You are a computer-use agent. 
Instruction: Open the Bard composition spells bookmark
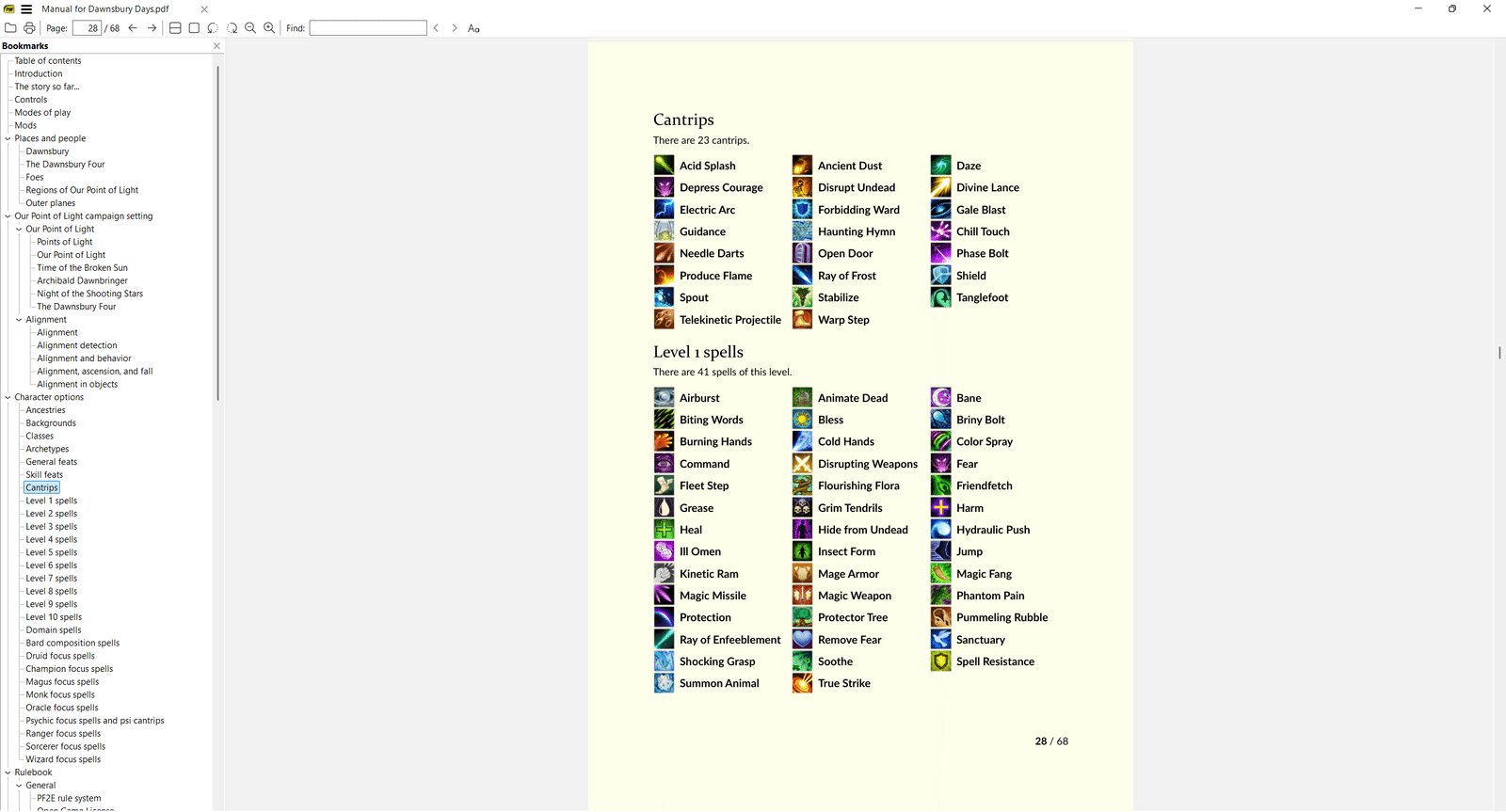[x=72, y=644]
